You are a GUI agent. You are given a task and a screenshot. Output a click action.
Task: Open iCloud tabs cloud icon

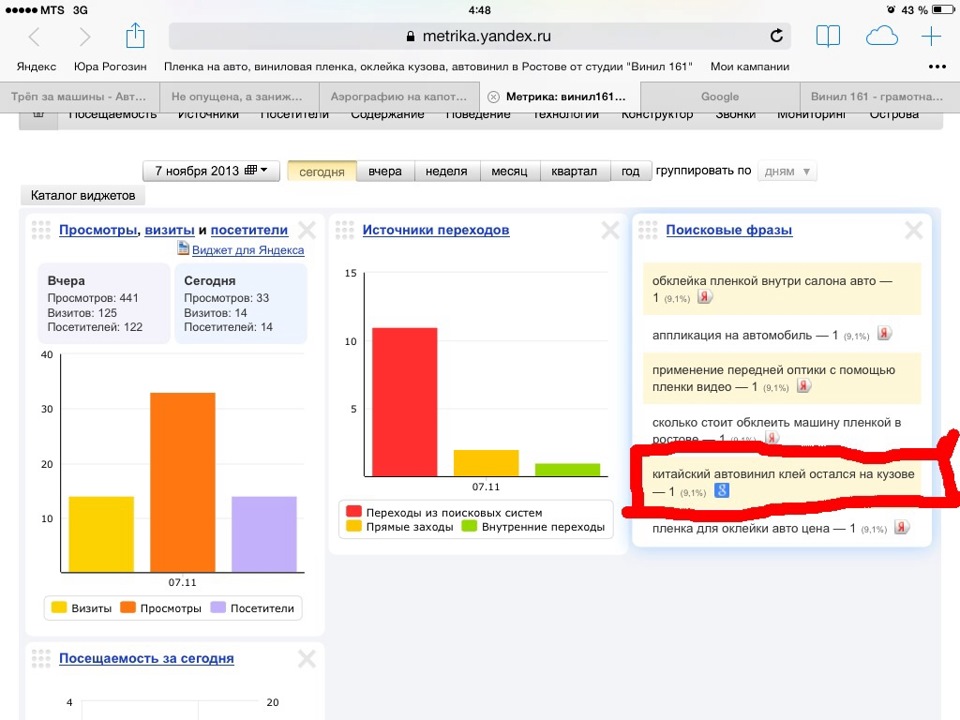click(x=882, y=36)
